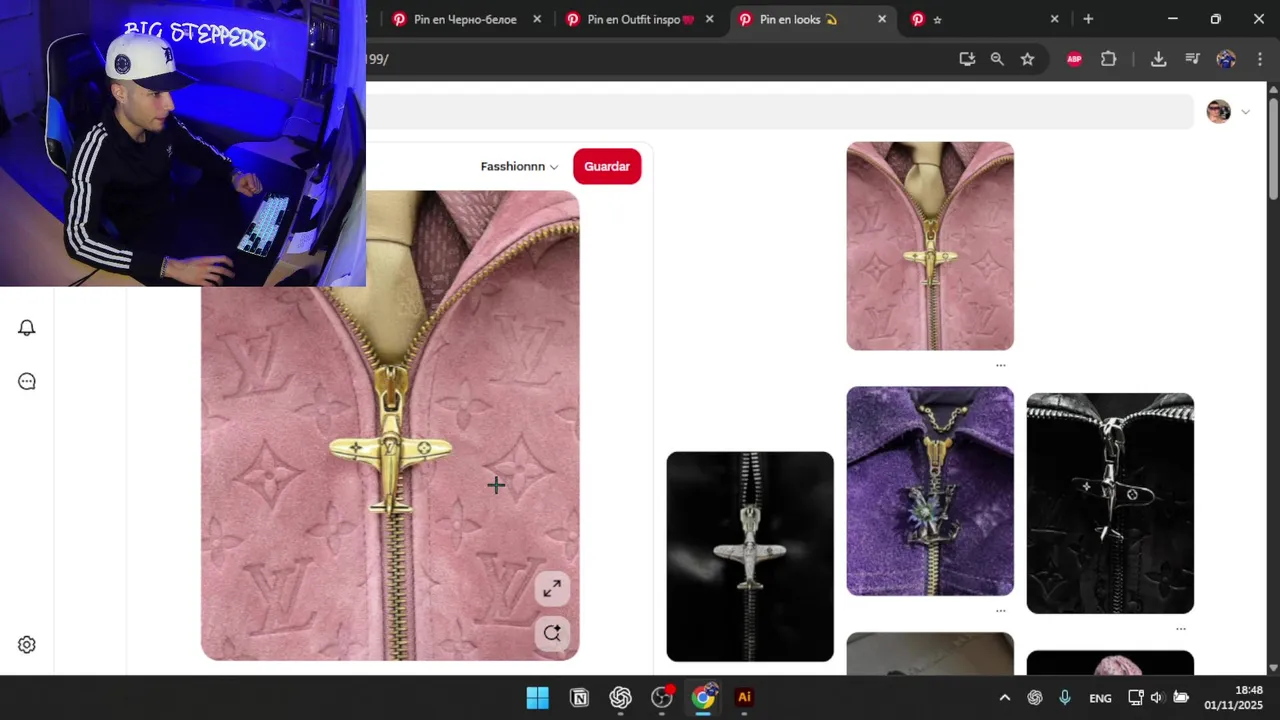Open the zoom magnifier in address bar

click(x=997, y=59)
